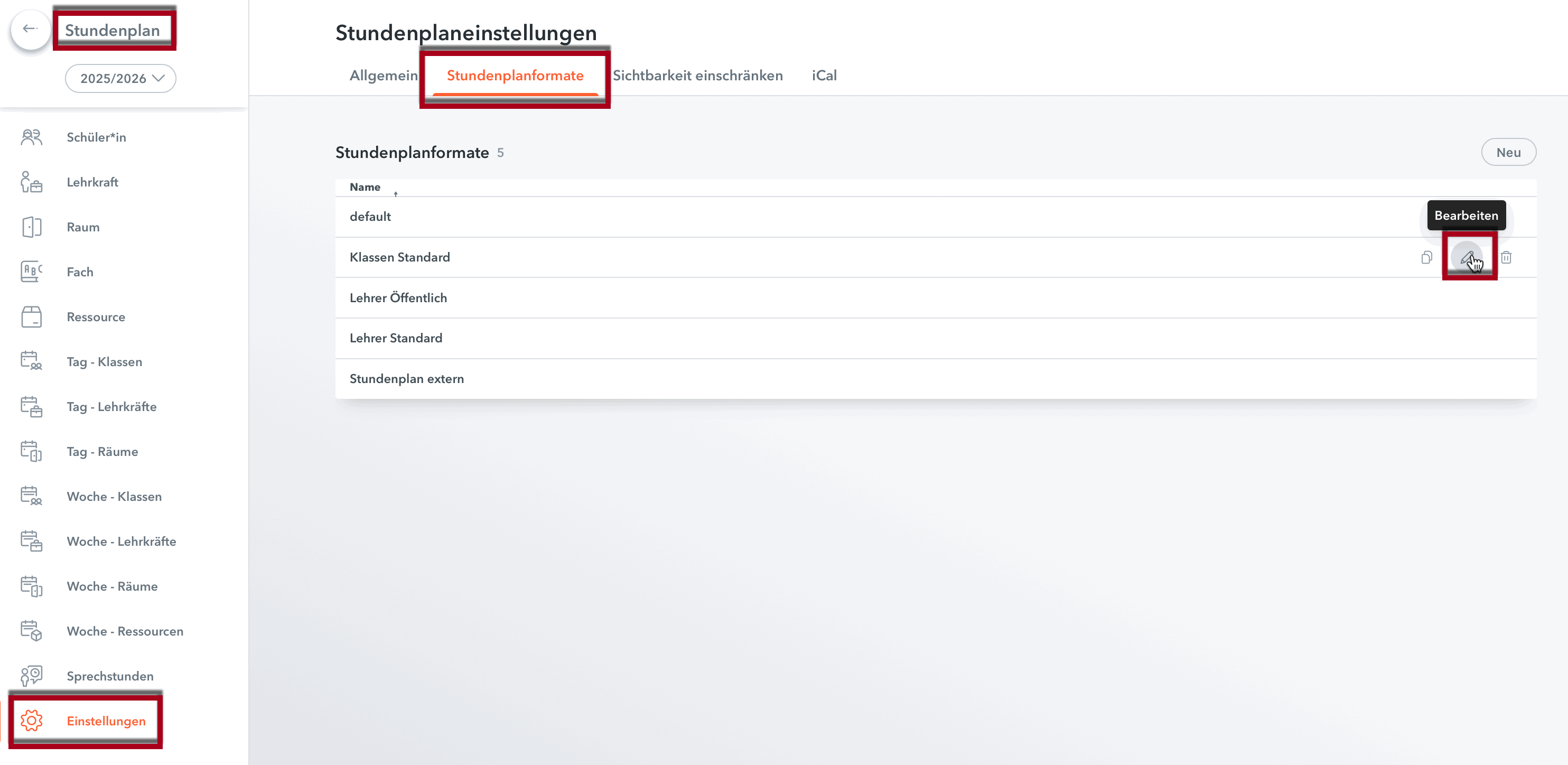The image size is (1568, 765).
Task: Select the Lehrer Öffentlich row
Action: pos(398,297)
